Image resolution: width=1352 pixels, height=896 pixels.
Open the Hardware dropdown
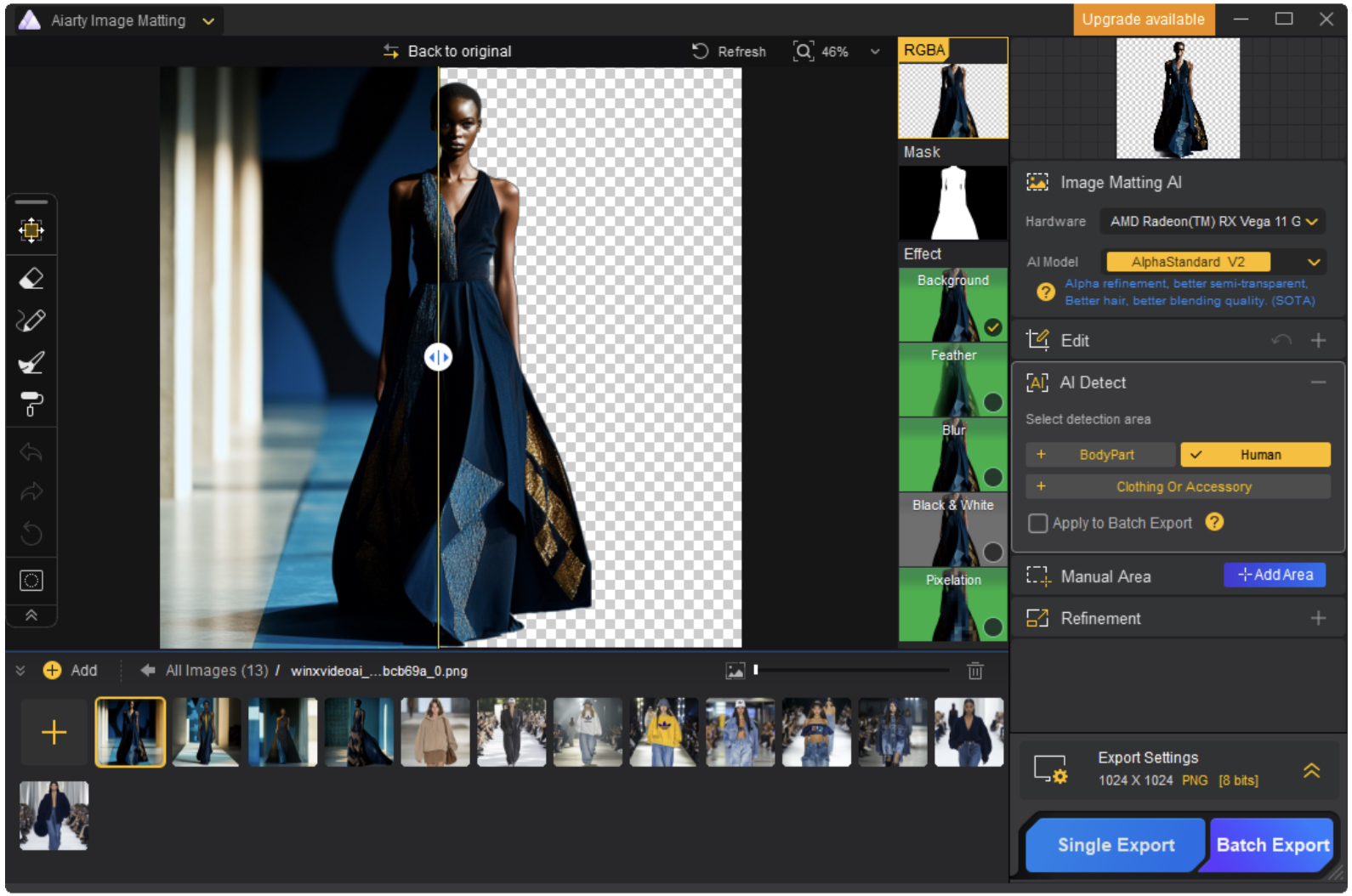(x=1213, y=222)
